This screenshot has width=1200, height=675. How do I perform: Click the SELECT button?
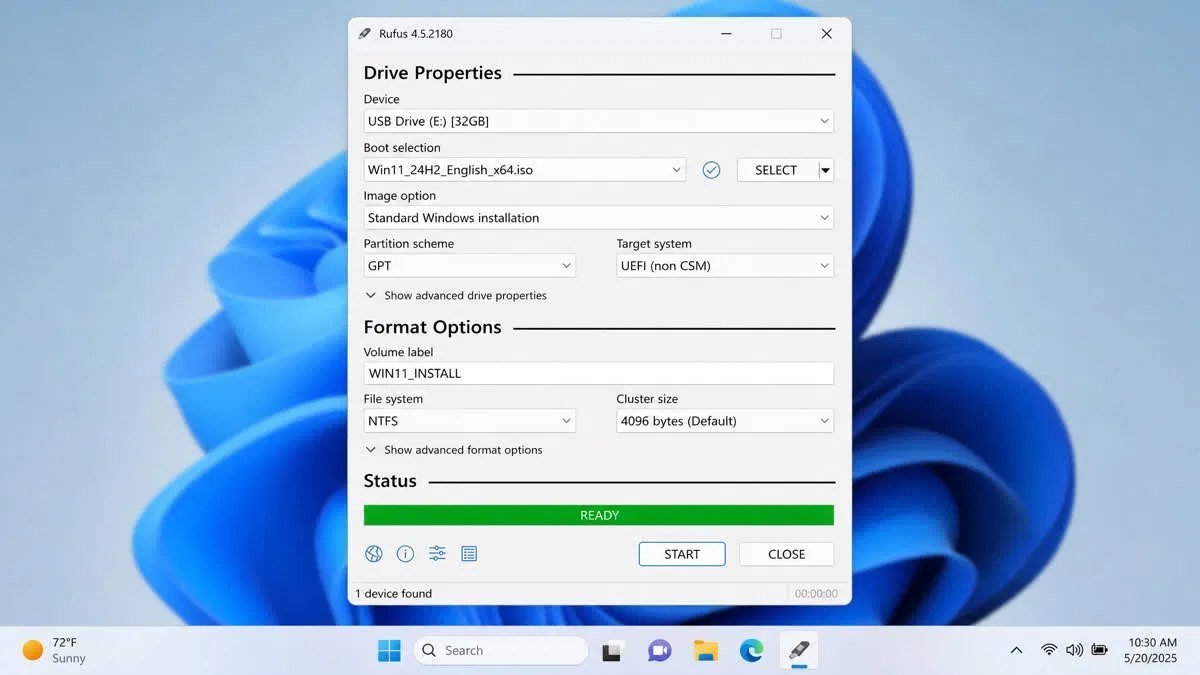pyautogui.click(x=777, y=170)
